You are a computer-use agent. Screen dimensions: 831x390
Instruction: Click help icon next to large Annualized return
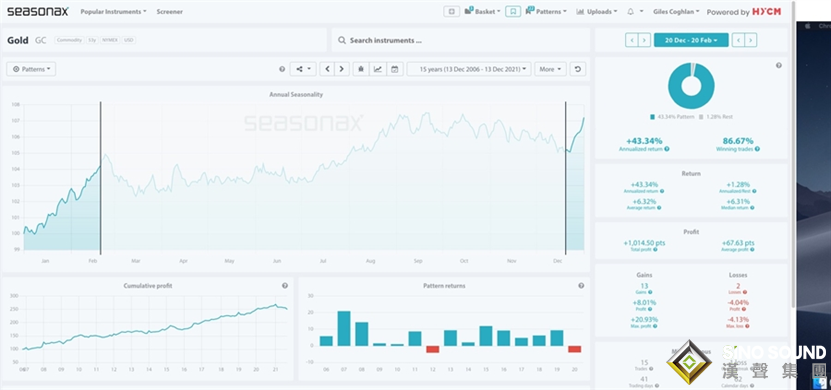667,149
